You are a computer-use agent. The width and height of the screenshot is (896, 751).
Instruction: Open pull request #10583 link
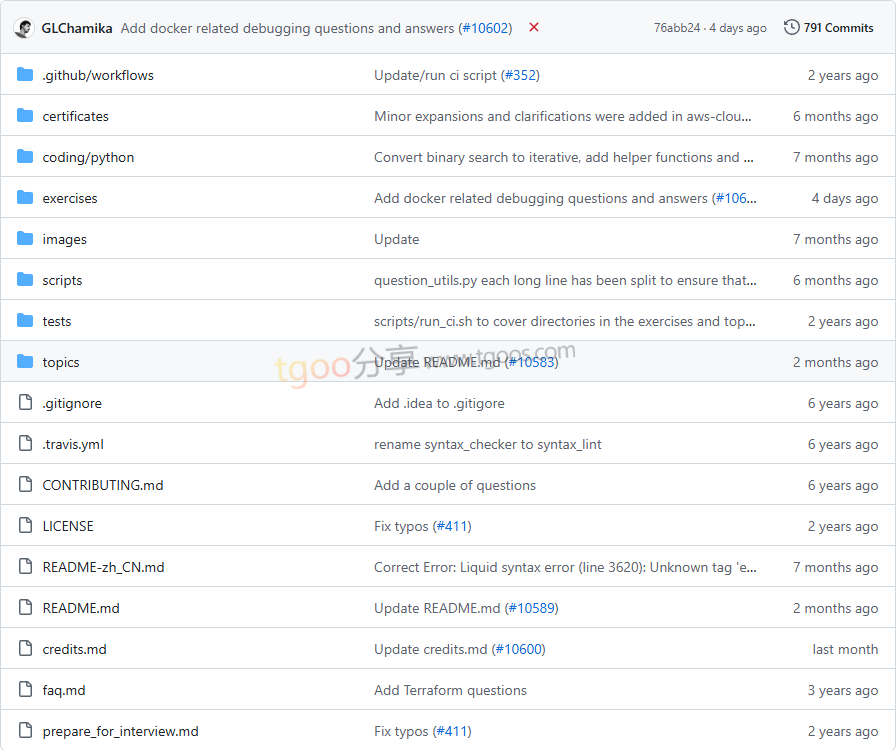click(531, 362)
